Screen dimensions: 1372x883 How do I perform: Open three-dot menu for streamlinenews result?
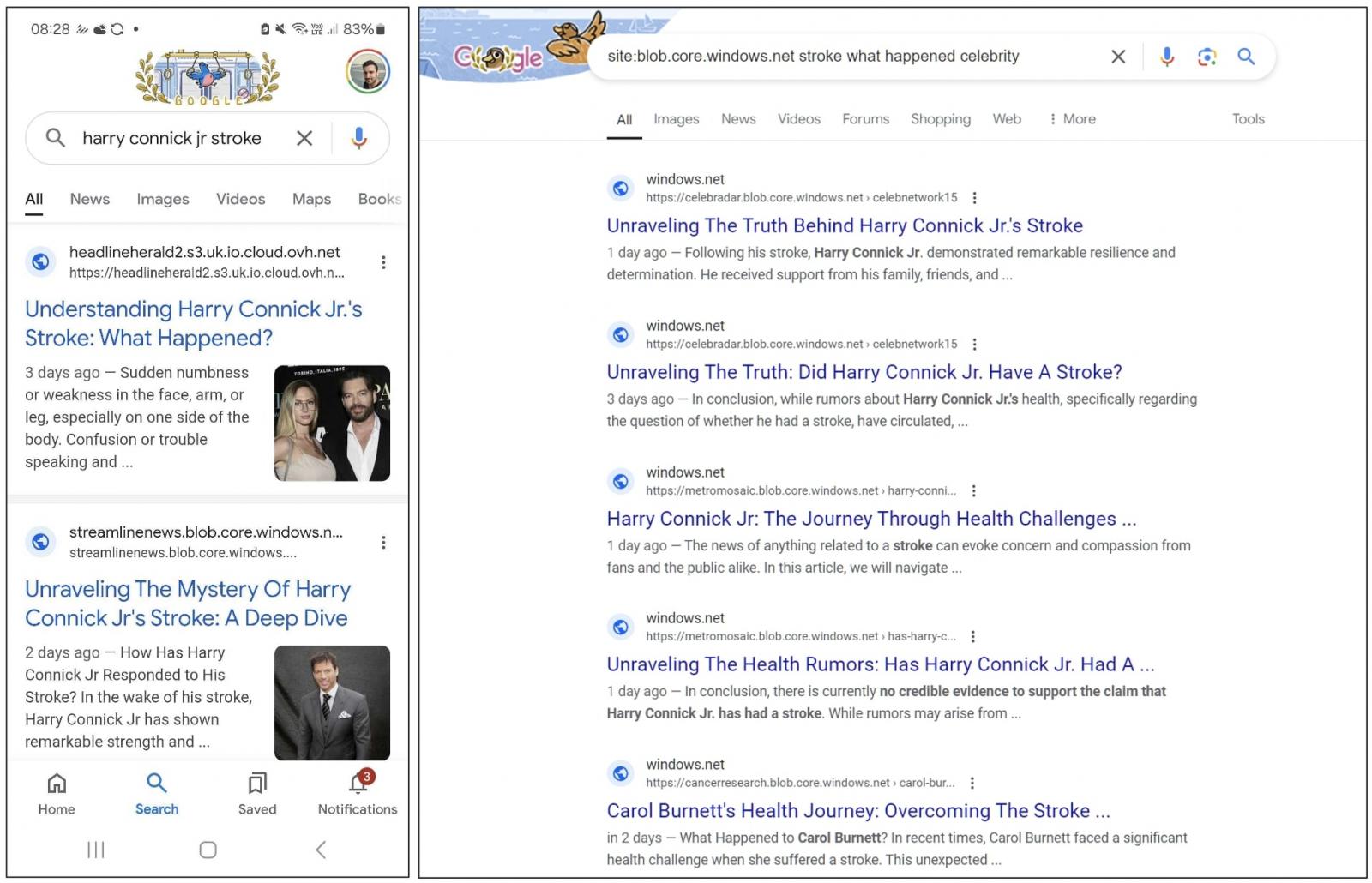[x=383, y=543]
